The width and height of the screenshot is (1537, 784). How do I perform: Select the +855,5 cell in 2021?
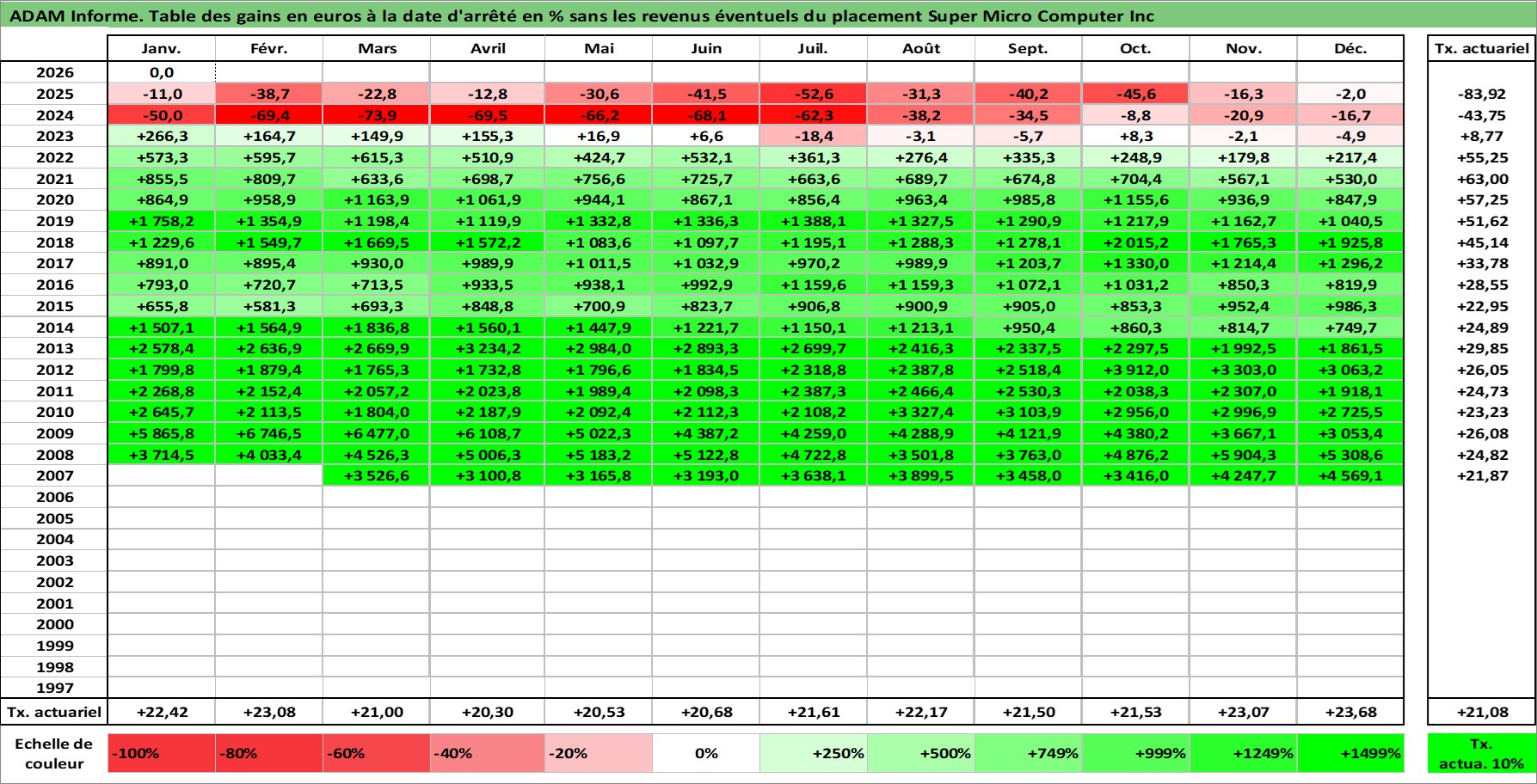(162, 179)
